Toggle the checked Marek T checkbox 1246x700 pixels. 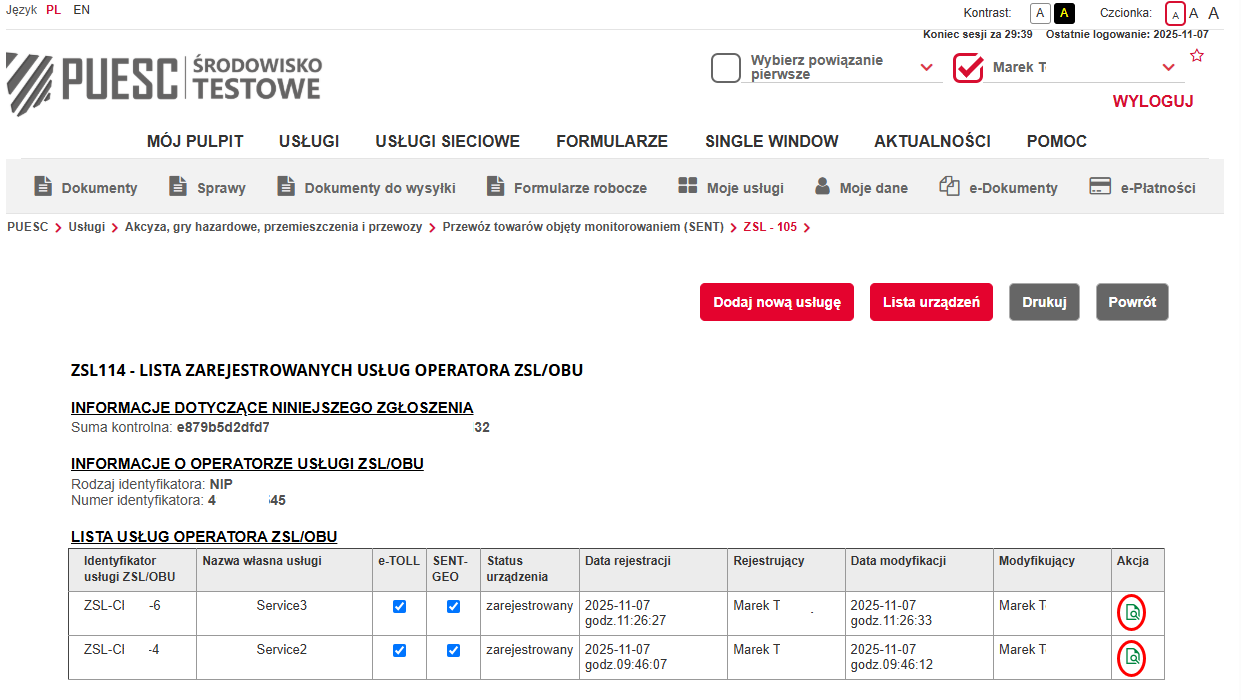point(968,68)
